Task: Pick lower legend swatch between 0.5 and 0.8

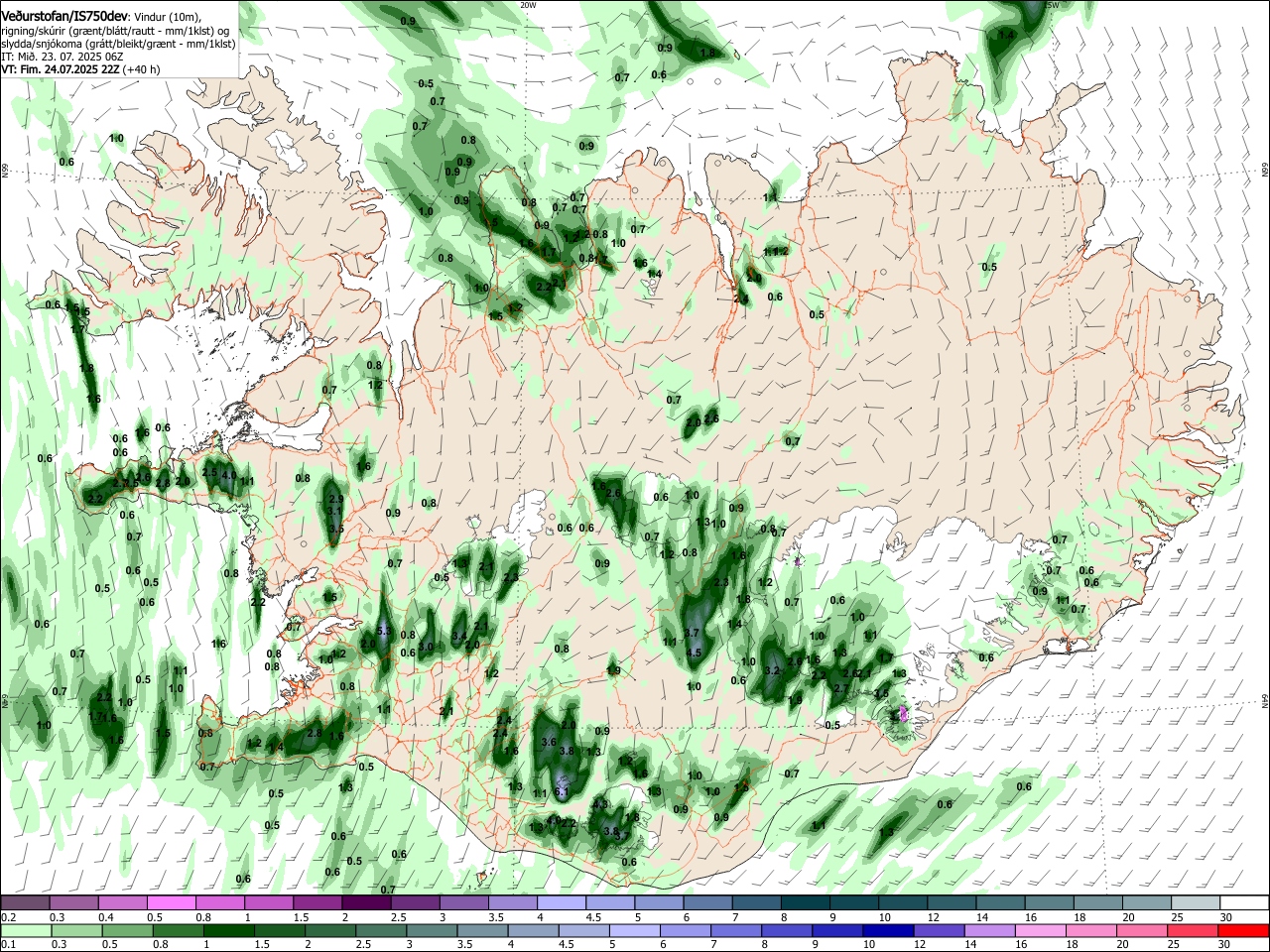Action: pos(126,931)
